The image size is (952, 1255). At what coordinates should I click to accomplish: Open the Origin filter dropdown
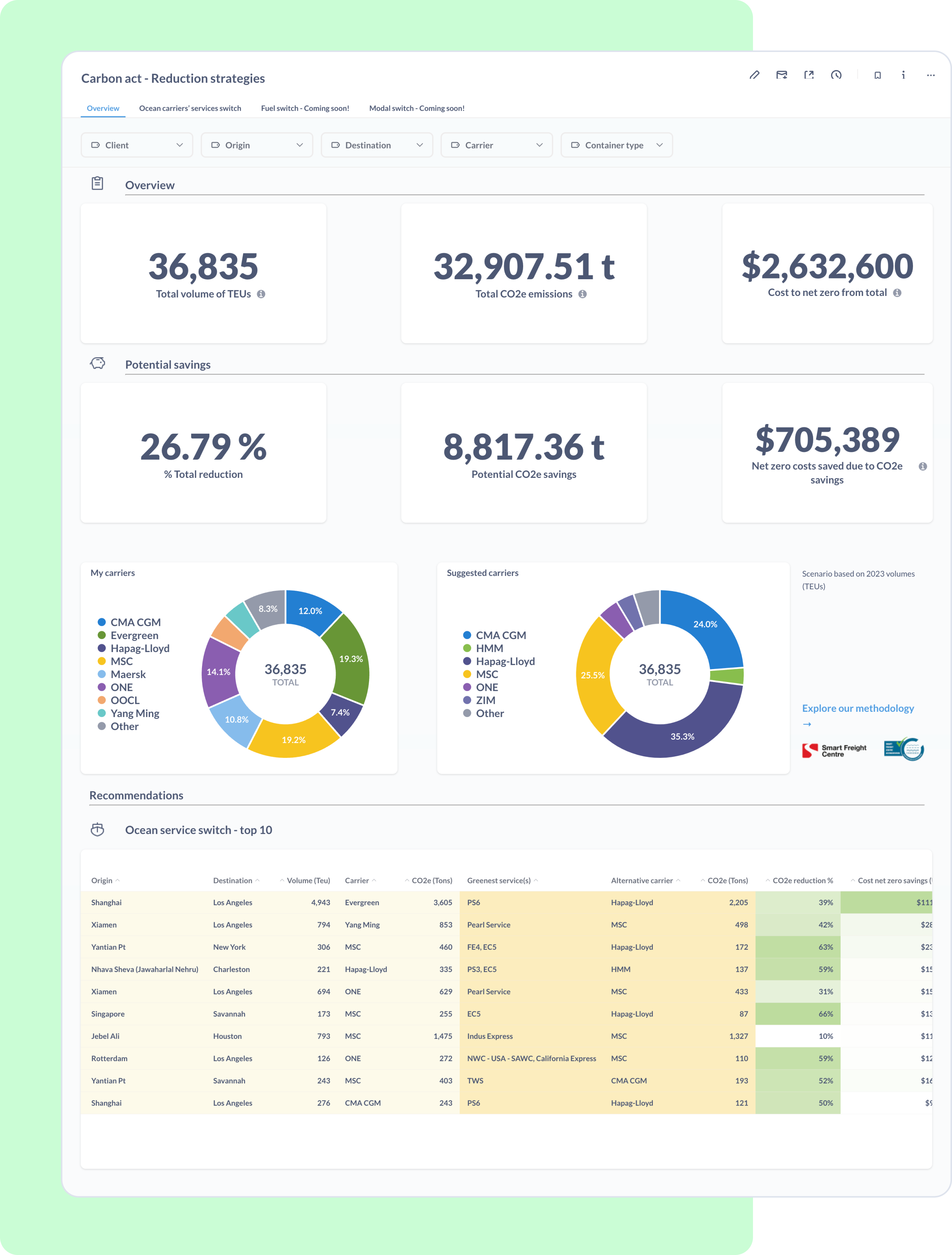(x=257, y=145)
